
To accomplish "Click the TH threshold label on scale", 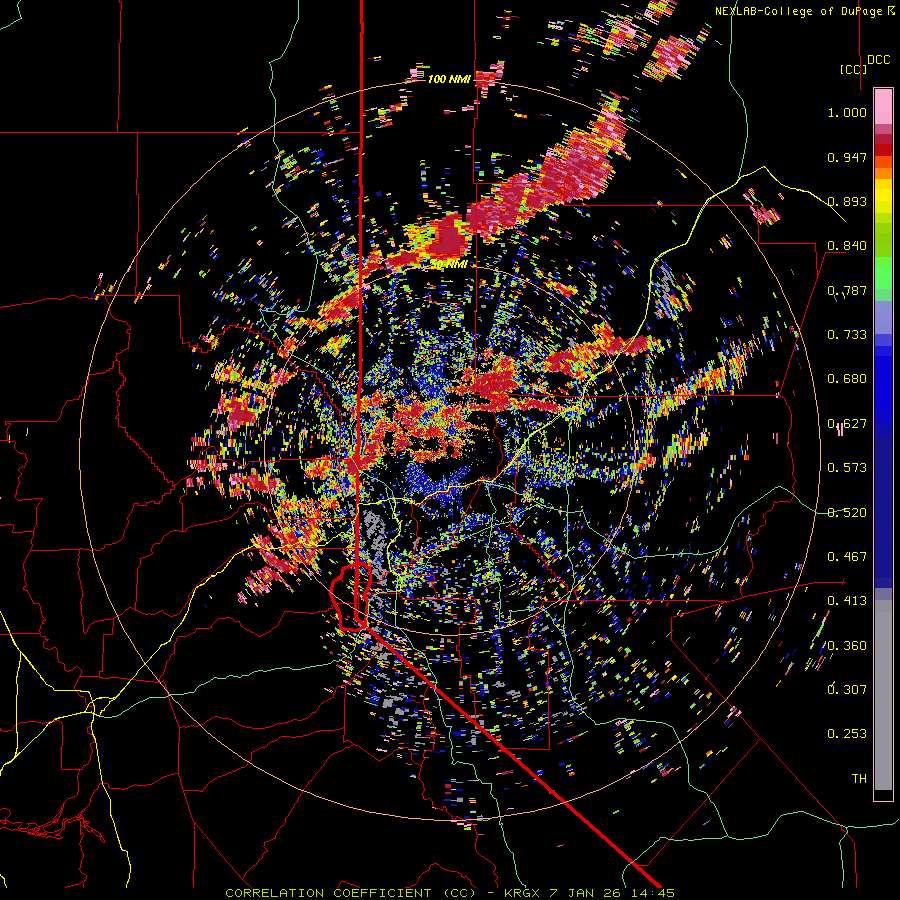I will 859,779.
